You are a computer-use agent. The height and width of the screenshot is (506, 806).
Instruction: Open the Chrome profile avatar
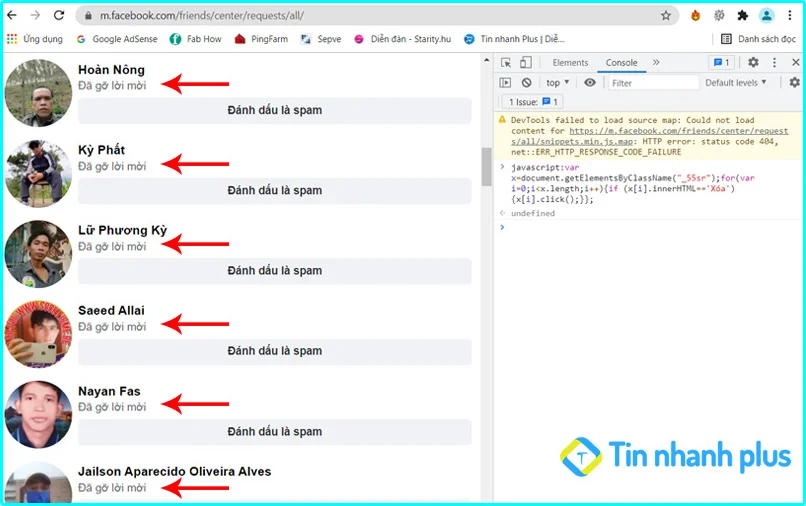tap(766, 15)
